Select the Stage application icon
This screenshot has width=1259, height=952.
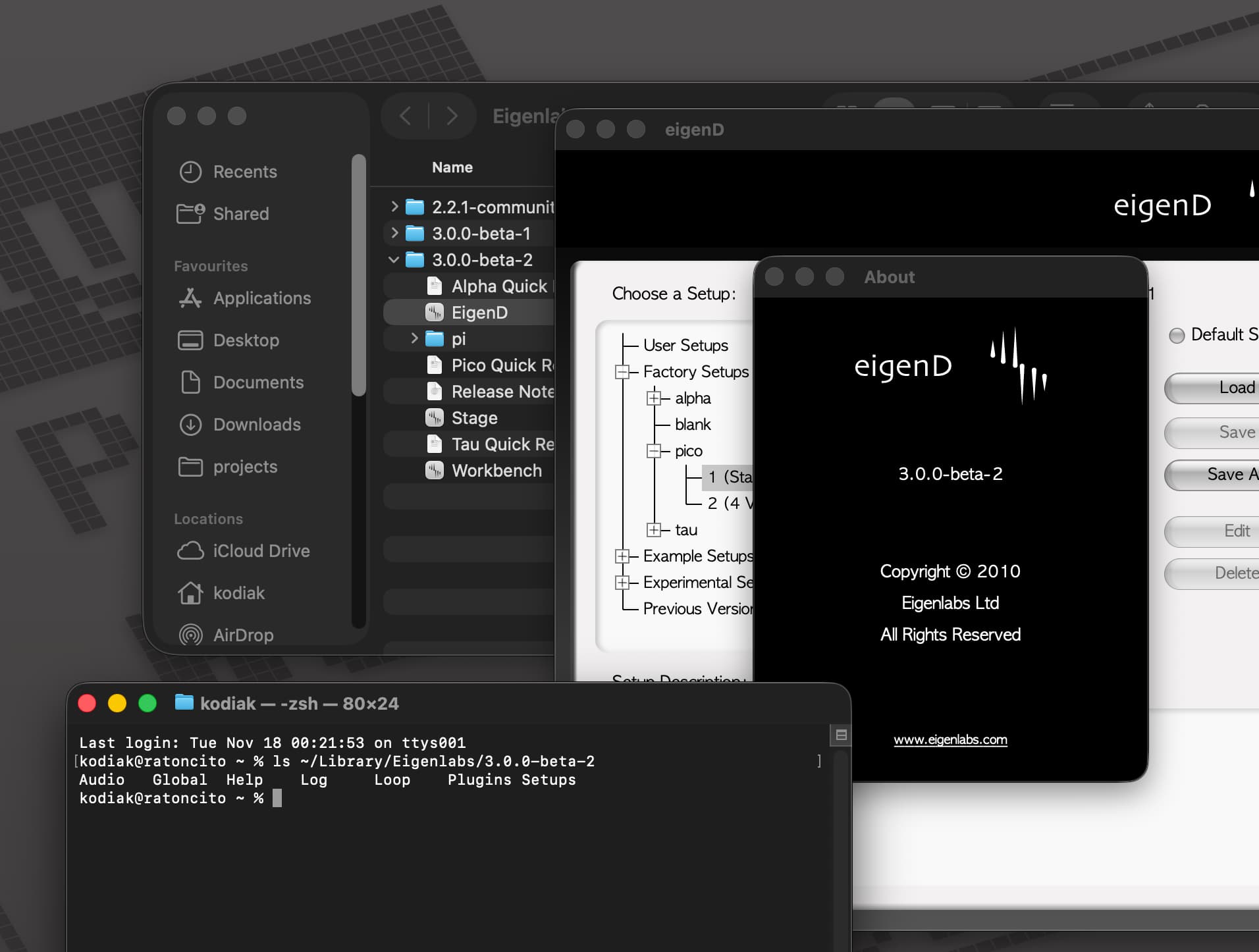click(435, 418)
